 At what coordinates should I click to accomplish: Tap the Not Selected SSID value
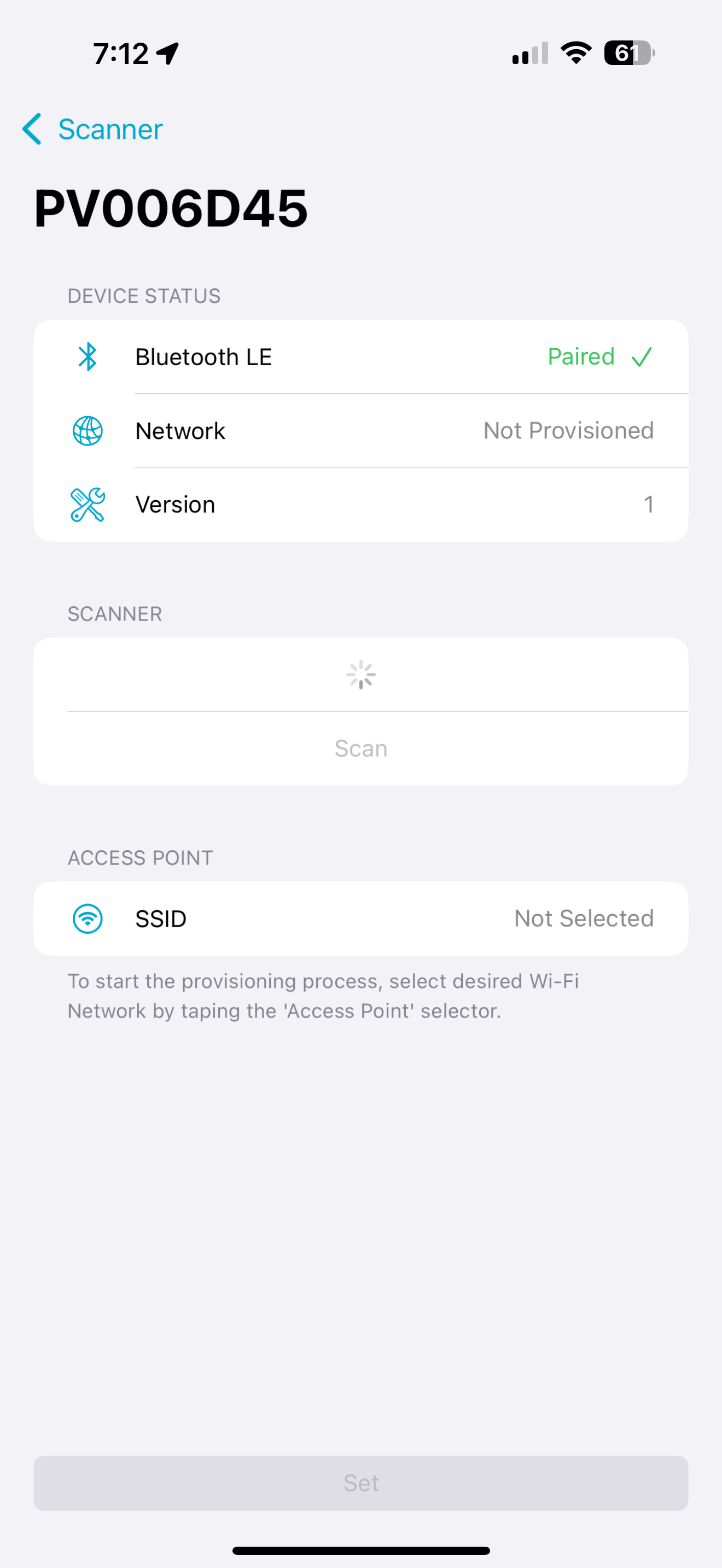click(584, 918)
